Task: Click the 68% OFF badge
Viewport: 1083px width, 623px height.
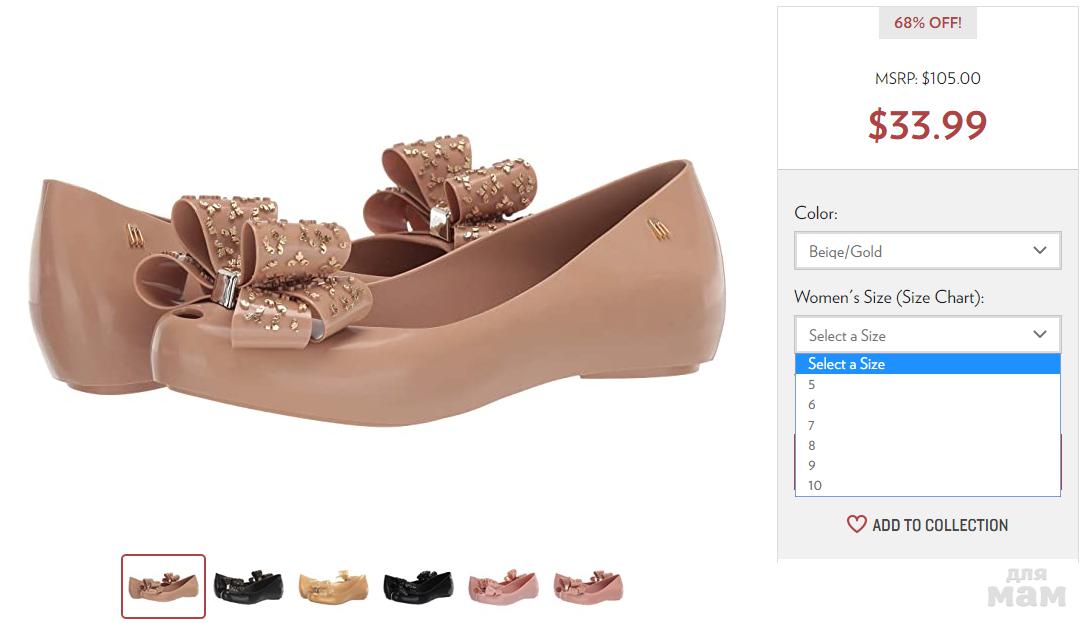Action: coord(927,22)
